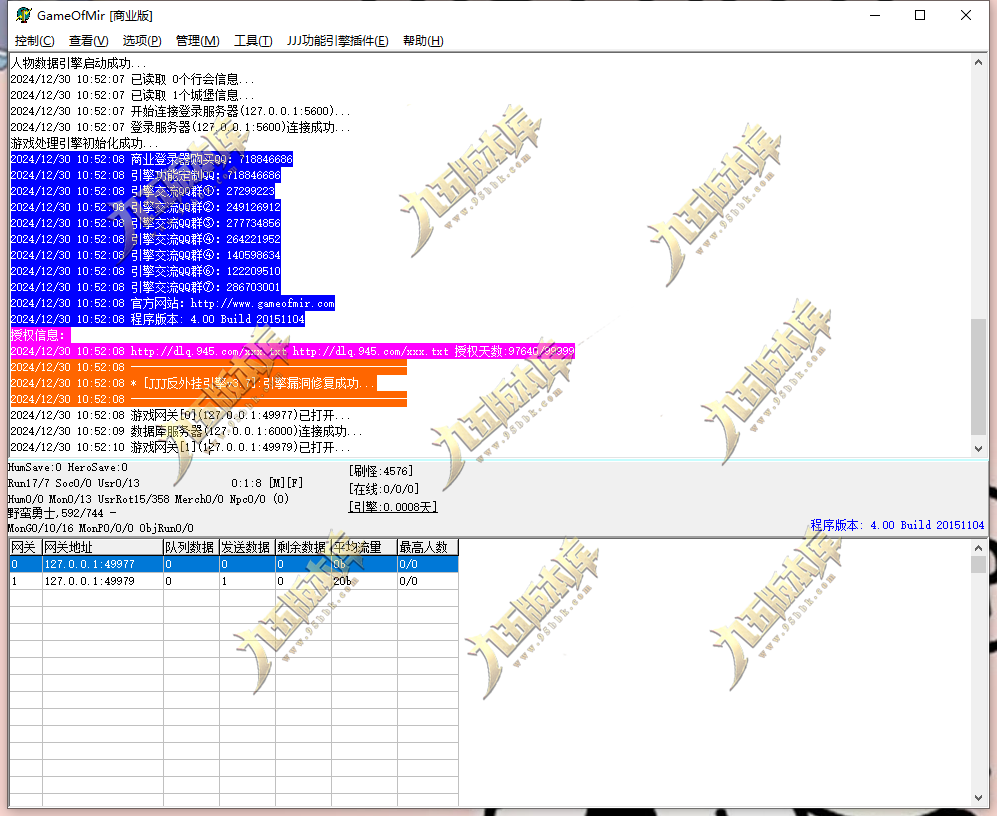Click the 授权信息 magenta log line

[40, 335]
